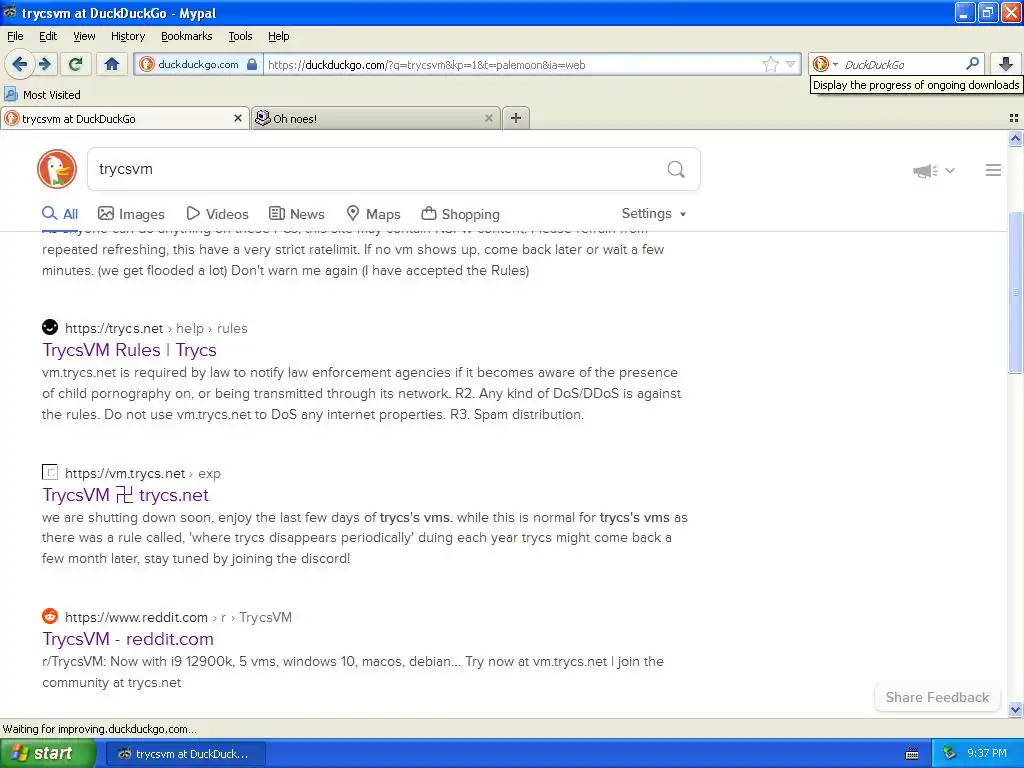Switch to Maps results
1024x768 pixels.
click(373, 214)
